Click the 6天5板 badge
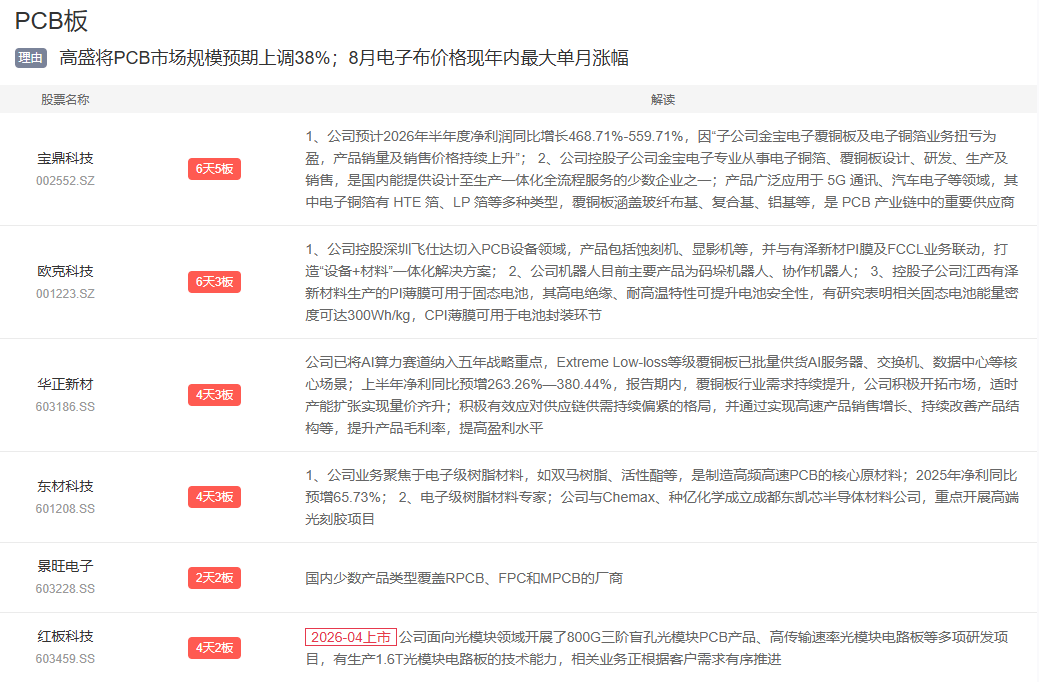 pyautogui.click(x=214, y=169)
